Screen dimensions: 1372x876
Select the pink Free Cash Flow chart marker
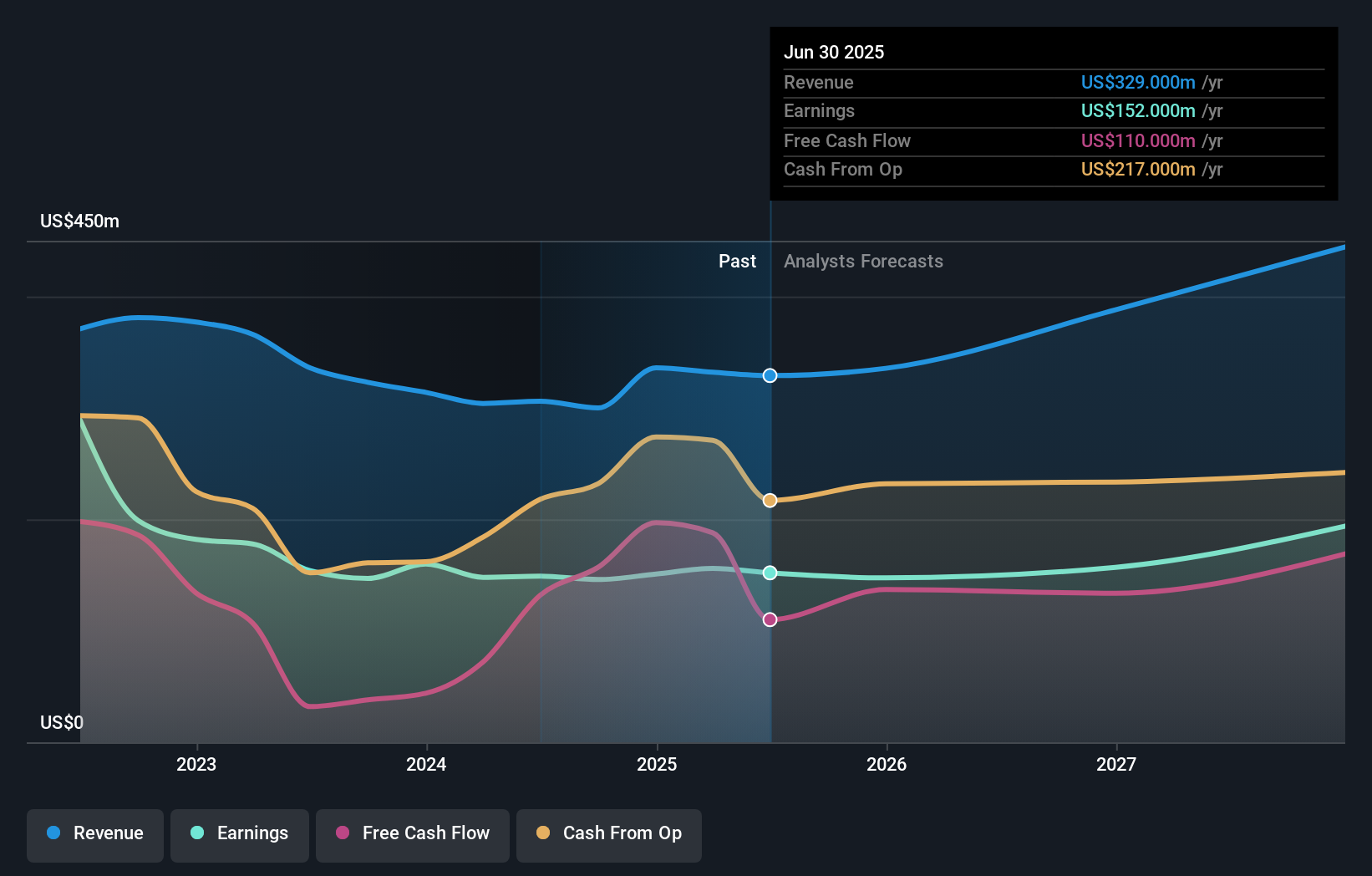click(769, 619)
